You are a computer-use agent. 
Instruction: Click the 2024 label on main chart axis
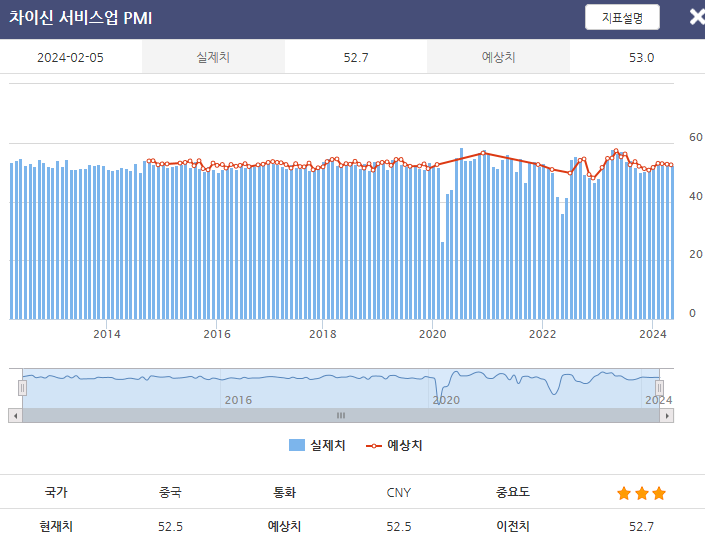pos(652,334)
